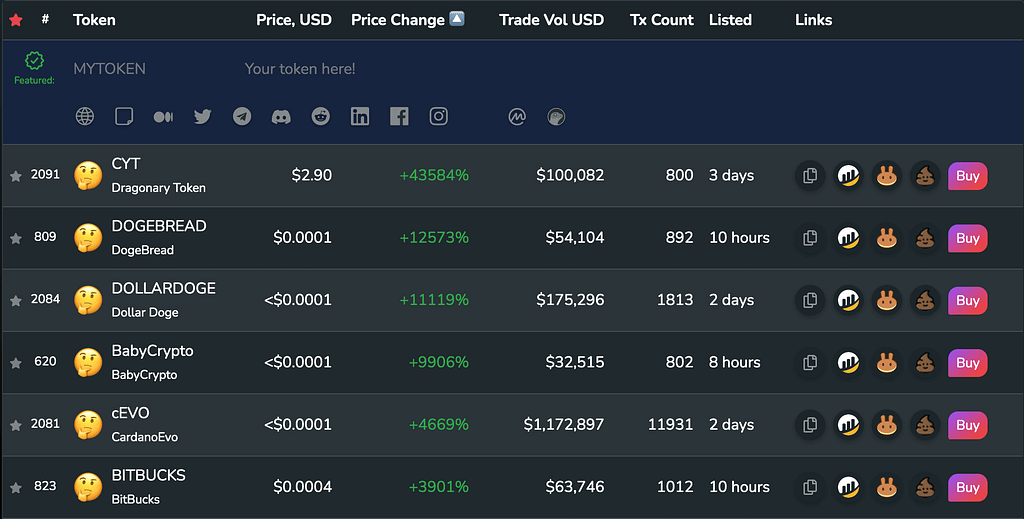Toggle Price Change sort arrow
The height and width of the screenshot is (519, 1024).
[x=457, y=19]
